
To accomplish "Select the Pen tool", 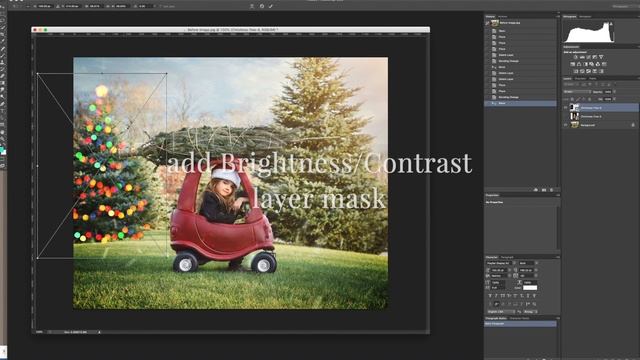I will click(2, 104).
